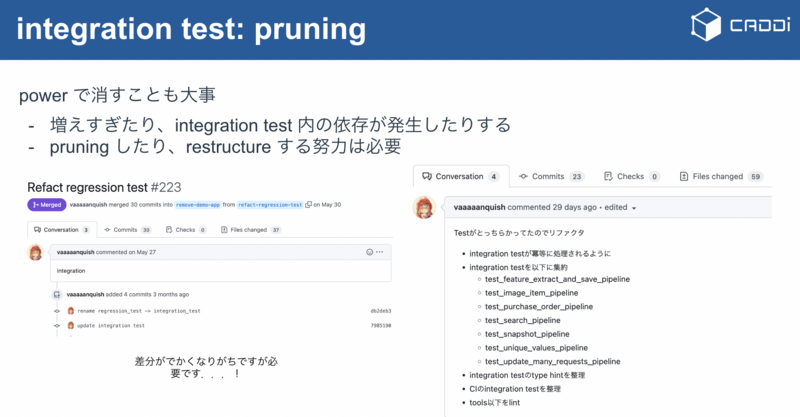Click the commits pushed icon beside 'added 4 commits'
This screenshot has width=800, height=417.
click(x=57, y=295)
